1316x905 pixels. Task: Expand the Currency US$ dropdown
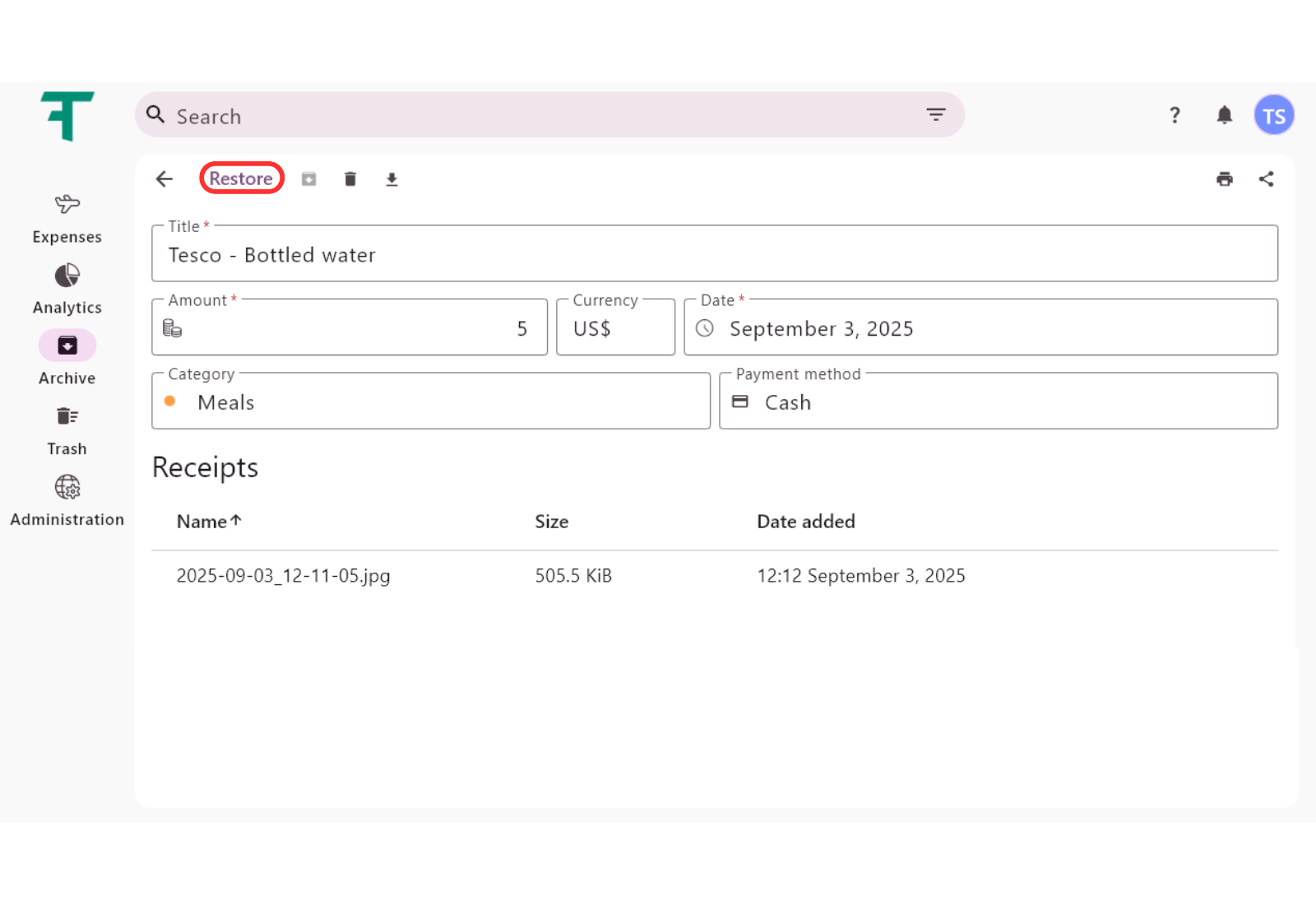[615, 328]
